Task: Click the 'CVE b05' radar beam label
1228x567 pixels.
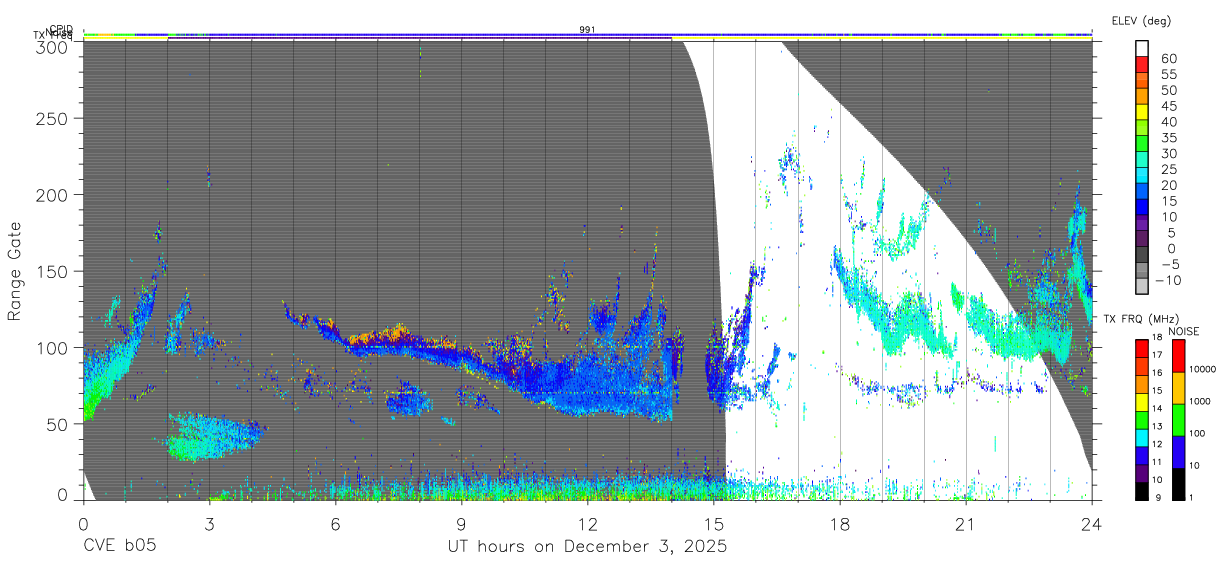Action: click(119, 547)
